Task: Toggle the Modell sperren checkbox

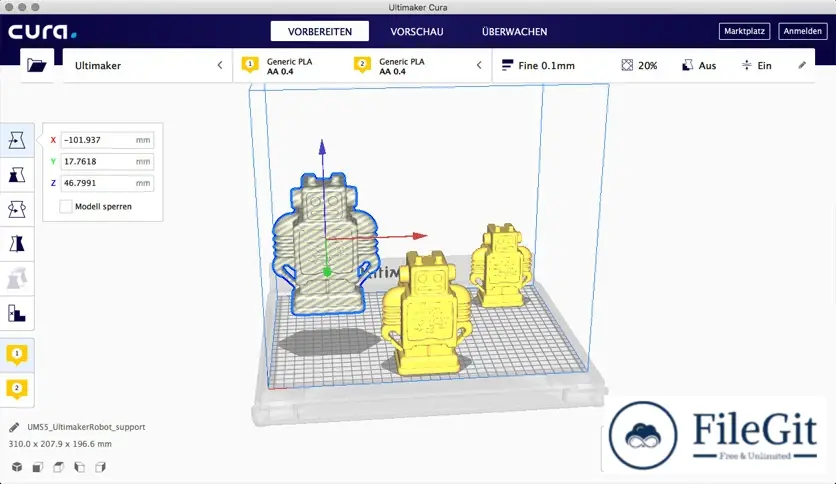Action: [x=66, y=206]
